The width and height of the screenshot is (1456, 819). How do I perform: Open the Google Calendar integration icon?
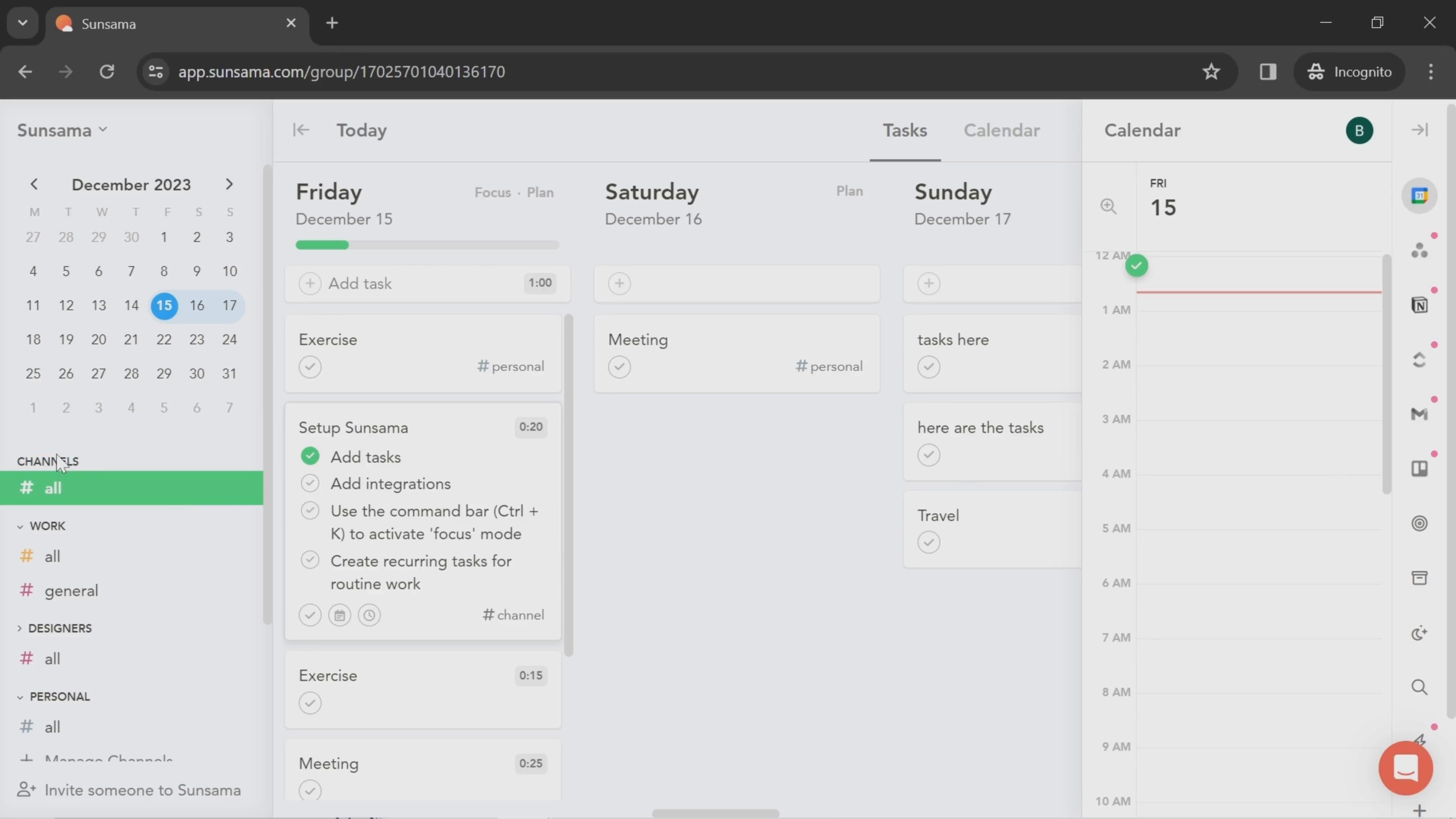coord(1419,196)
